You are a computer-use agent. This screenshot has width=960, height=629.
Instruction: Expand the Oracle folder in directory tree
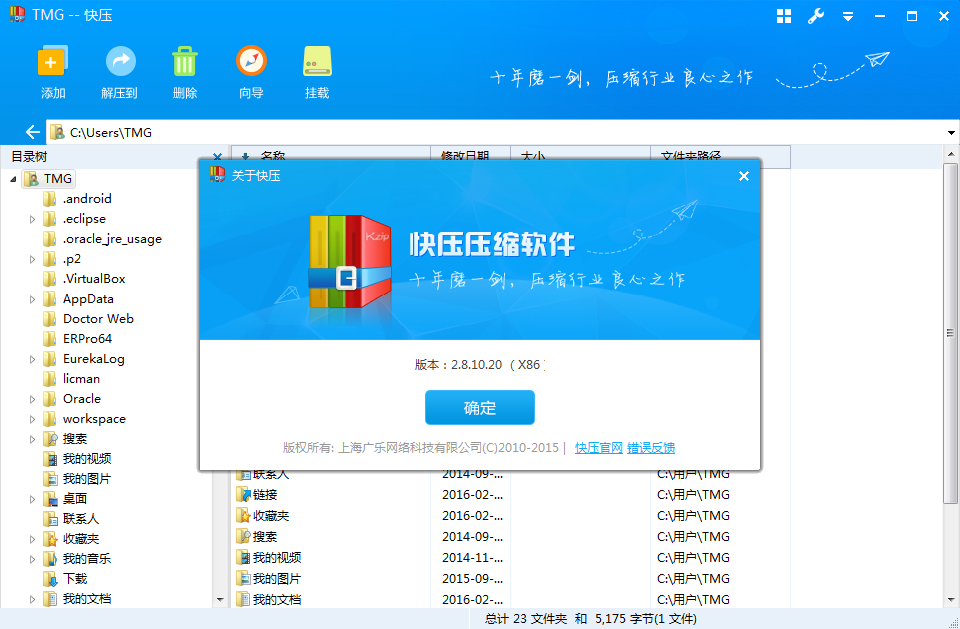pyautogui.click(x=31, y=398)
